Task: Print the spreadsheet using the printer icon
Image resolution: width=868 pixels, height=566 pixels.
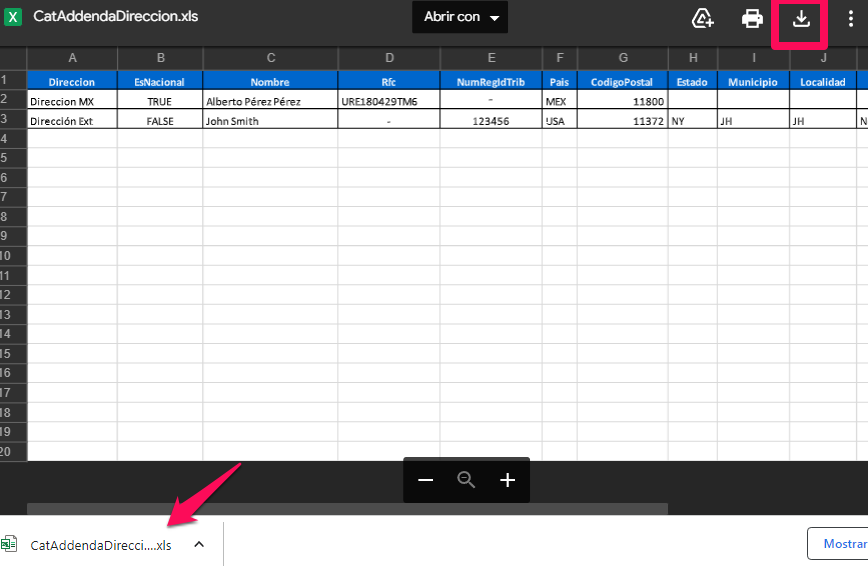Action: point(752,19)
